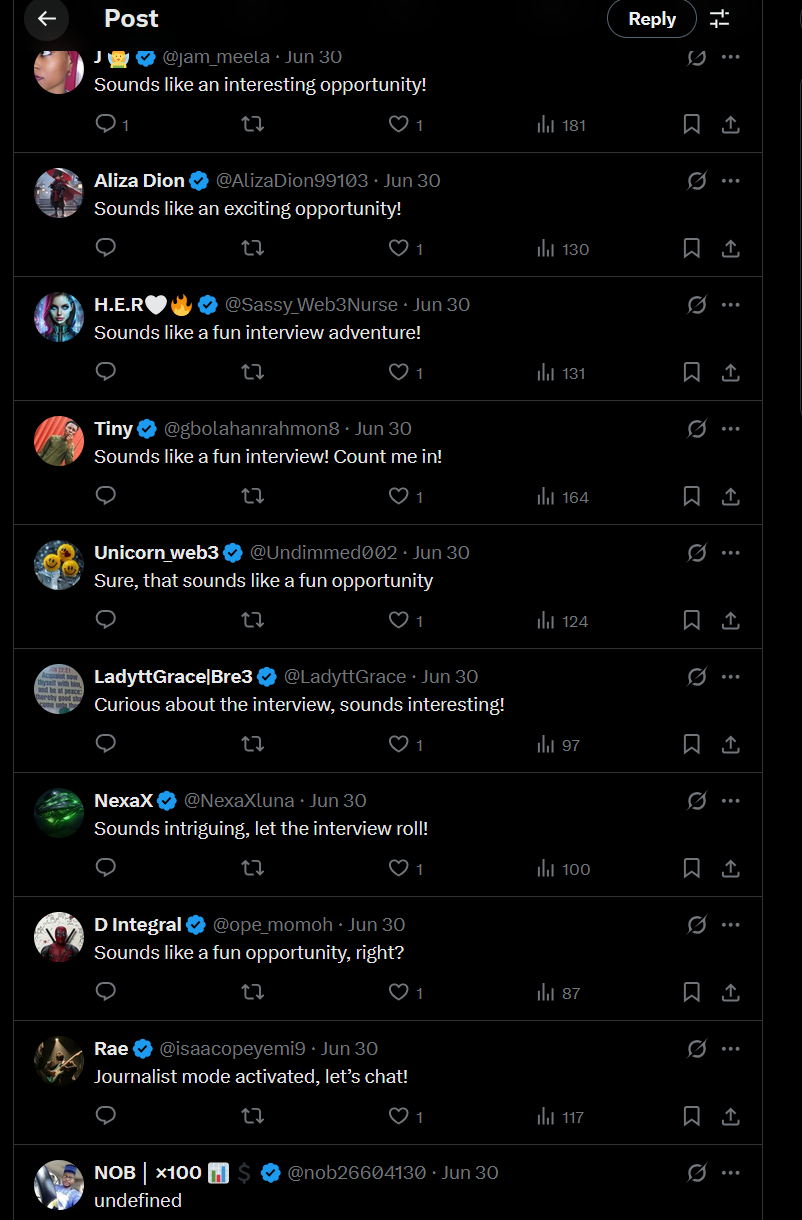Open Rae's profile picture
The width and height of the screenshot is (802, 1220).
[59, 1061]
